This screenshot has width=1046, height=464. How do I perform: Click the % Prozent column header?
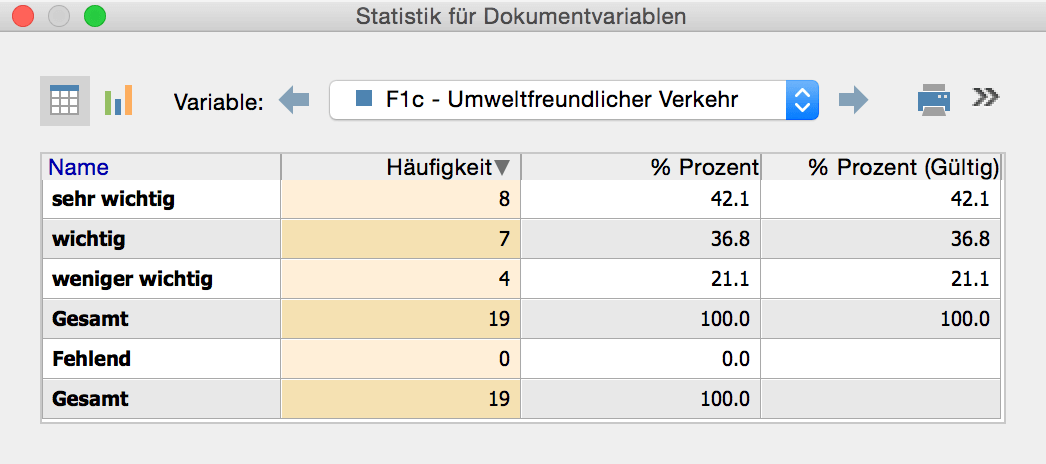point(705,167)
